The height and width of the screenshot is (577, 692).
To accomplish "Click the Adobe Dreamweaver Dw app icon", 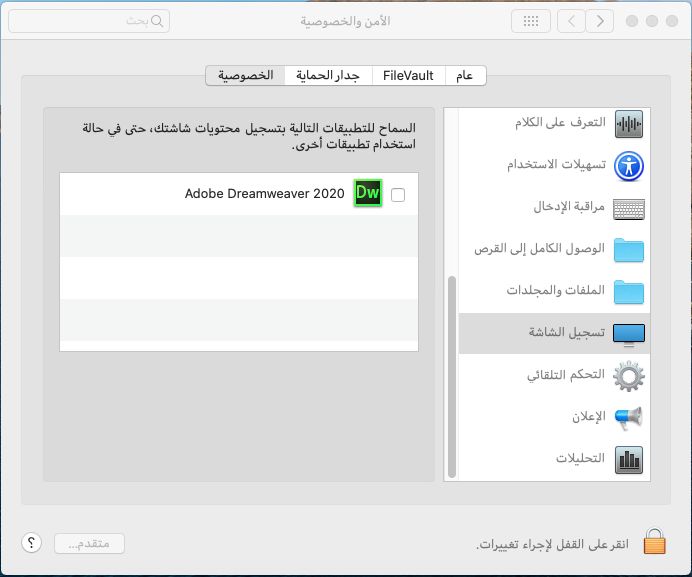I will pyautogui.click(x=368, y=192).
